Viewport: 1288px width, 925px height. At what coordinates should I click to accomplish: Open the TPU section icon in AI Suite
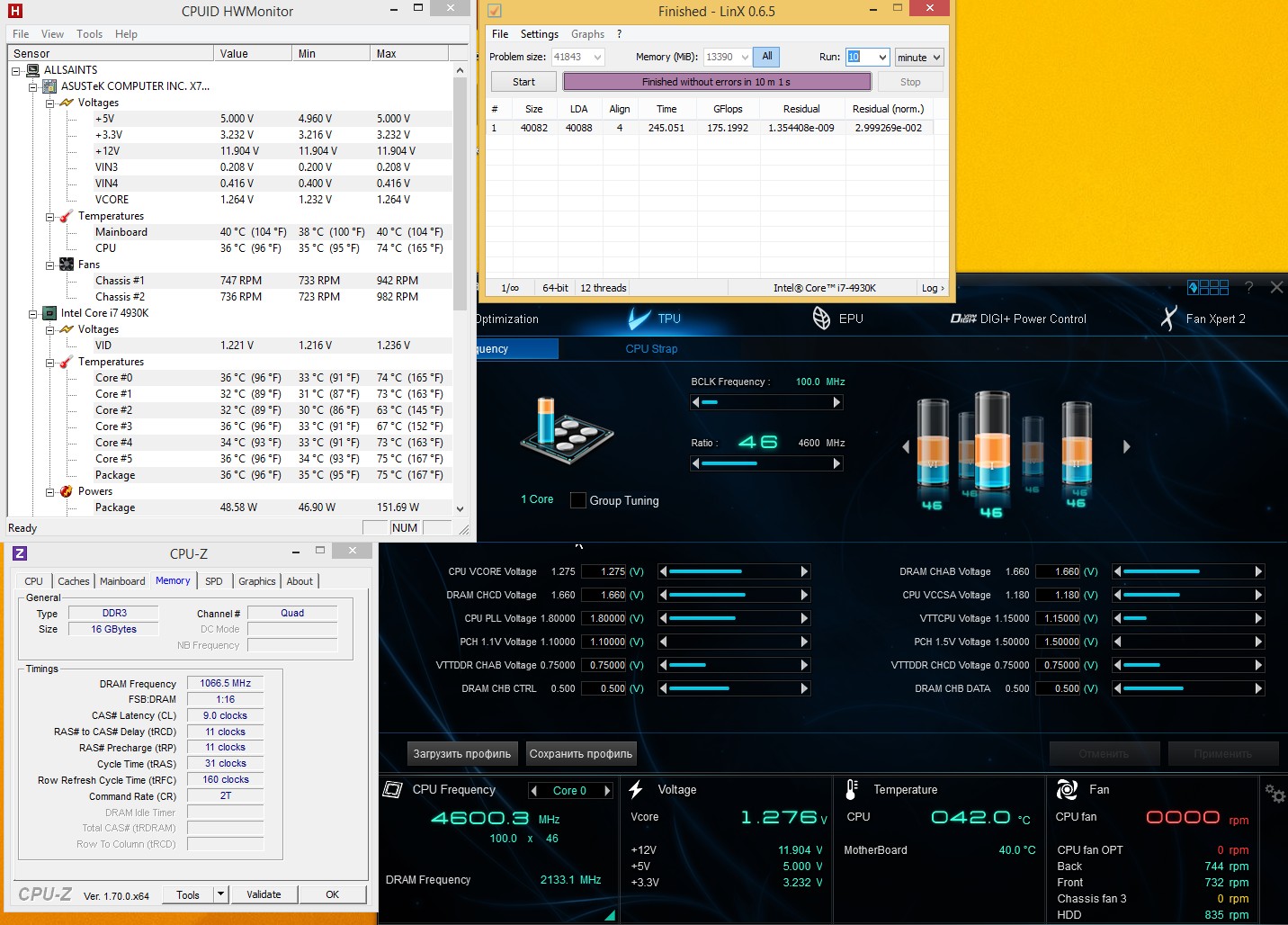pyautogui.click(x=639, y=319)
